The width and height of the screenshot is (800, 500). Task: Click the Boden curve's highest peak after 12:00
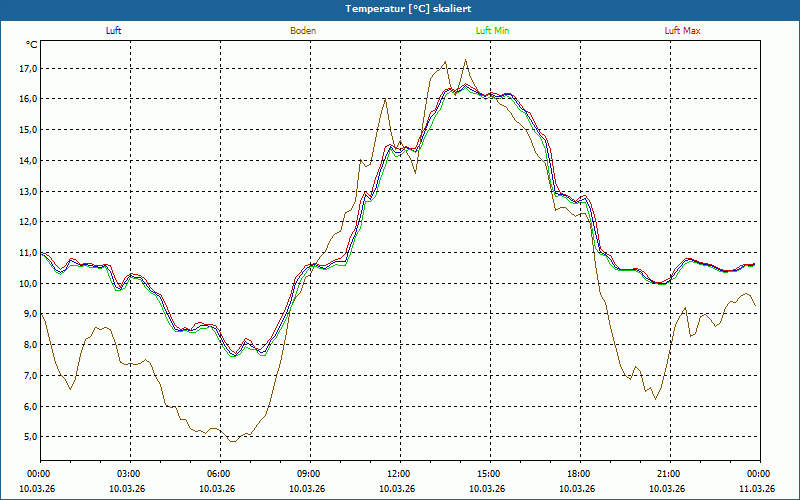tap(465, 60)
